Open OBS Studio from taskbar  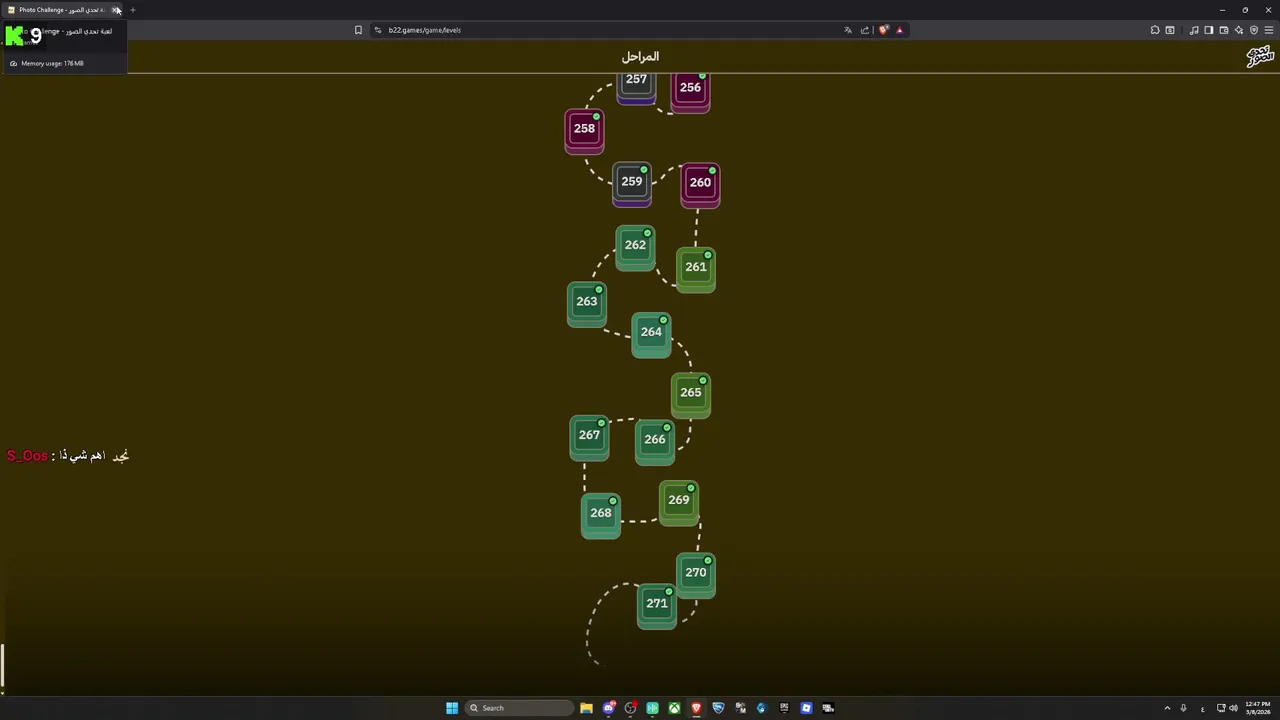(x=630, y=708)
